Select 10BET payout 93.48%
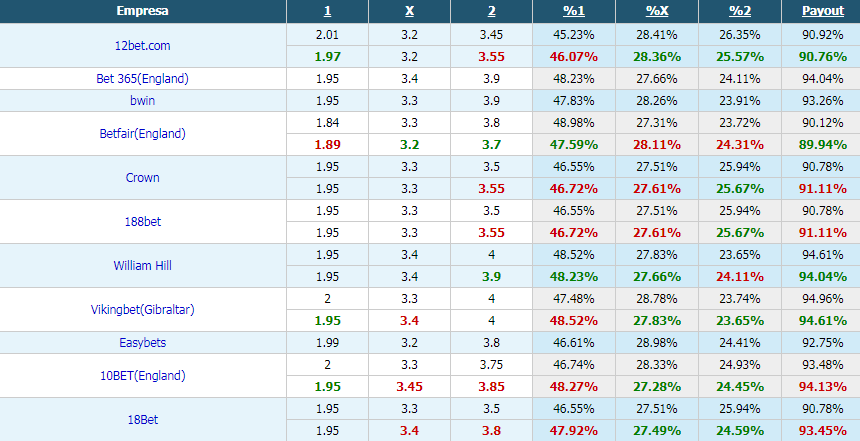Image resolution: width=860 pixels, height=441 pixels. (x=823, y=364)
